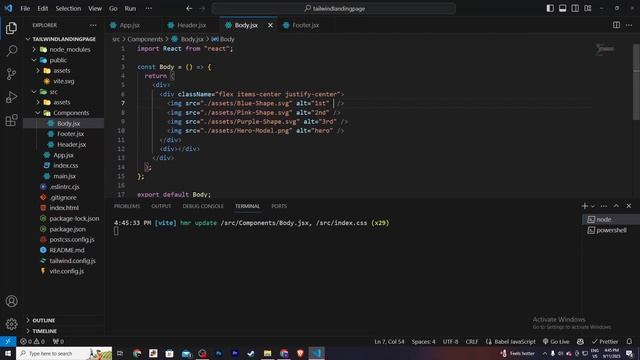Switch to the Header.jsx editor tab
The height and width of the screenshot is (360, 640).
(191, 25)
